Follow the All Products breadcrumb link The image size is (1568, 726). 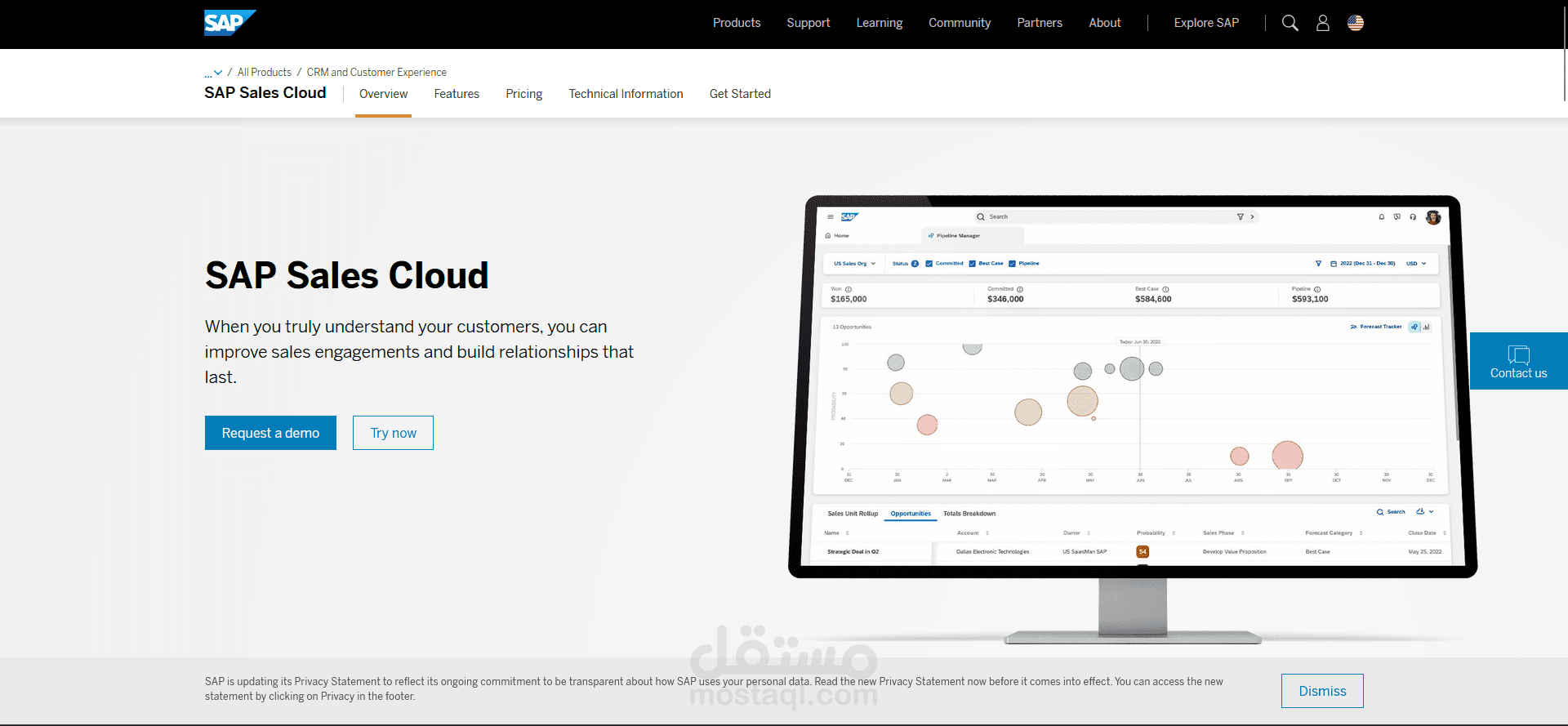[265, 73]
